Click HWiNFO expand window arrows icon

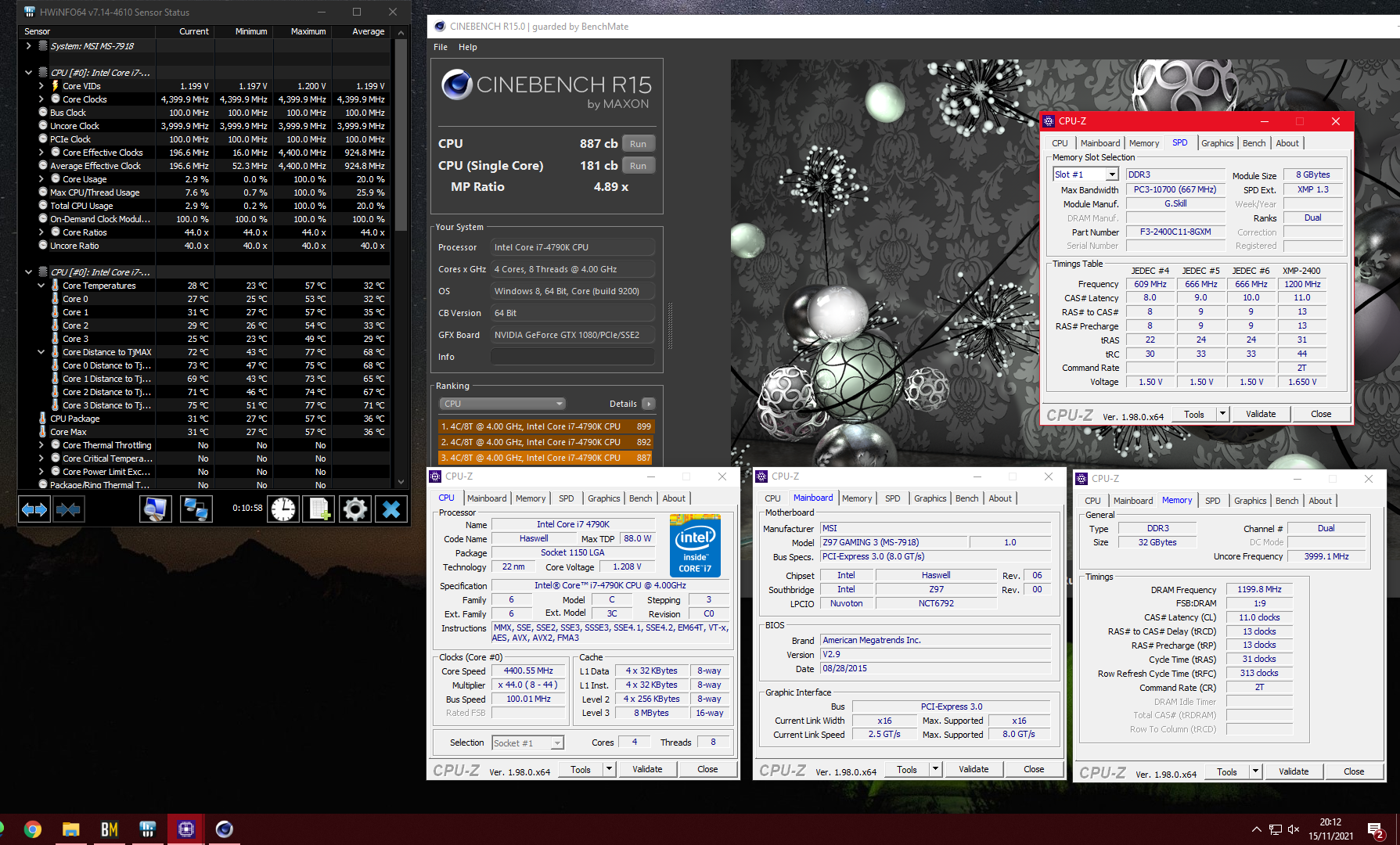pyautogui.click(x=34, y=509)
